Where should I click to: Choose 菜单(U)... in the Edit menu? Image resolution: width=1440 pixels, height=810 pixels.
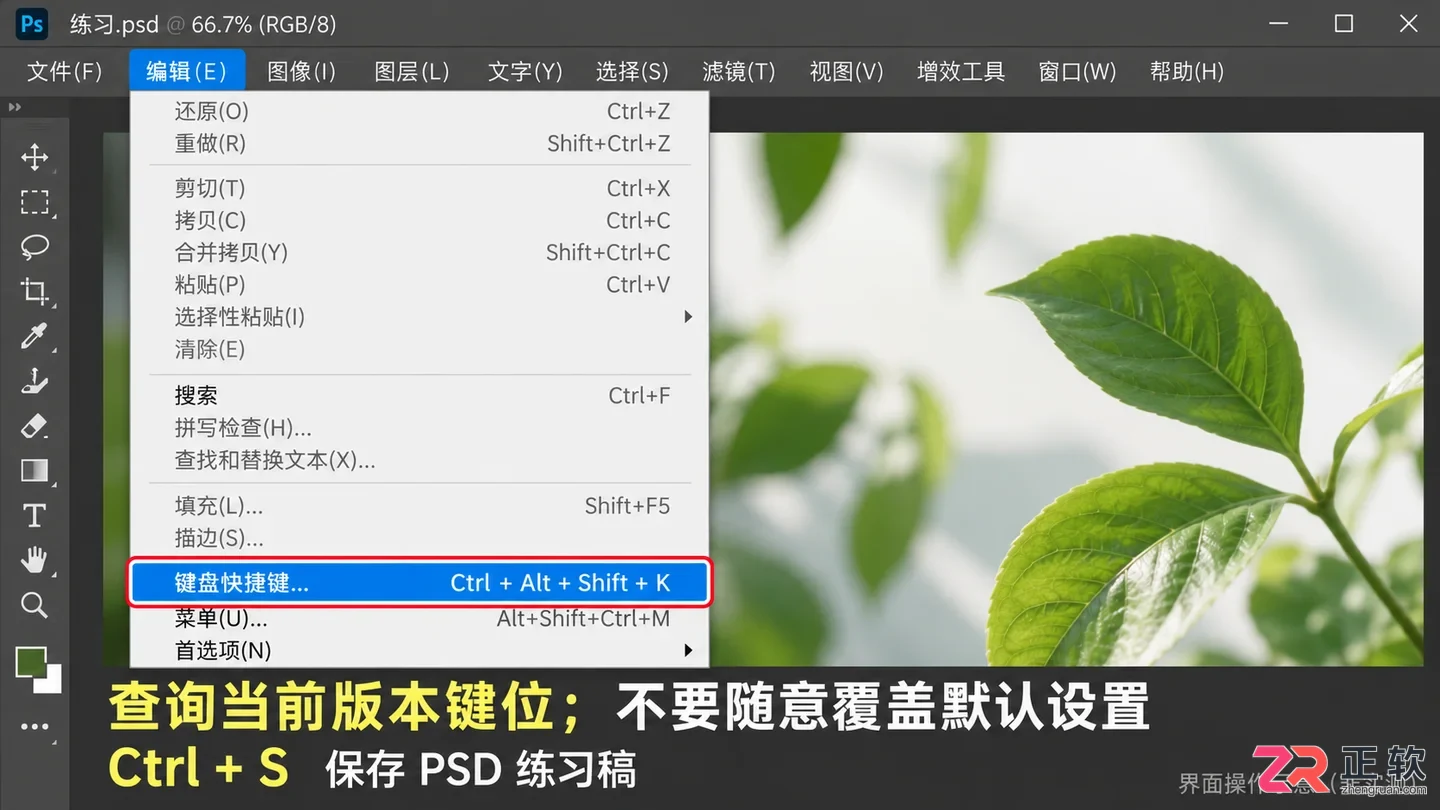pos(419,619)
